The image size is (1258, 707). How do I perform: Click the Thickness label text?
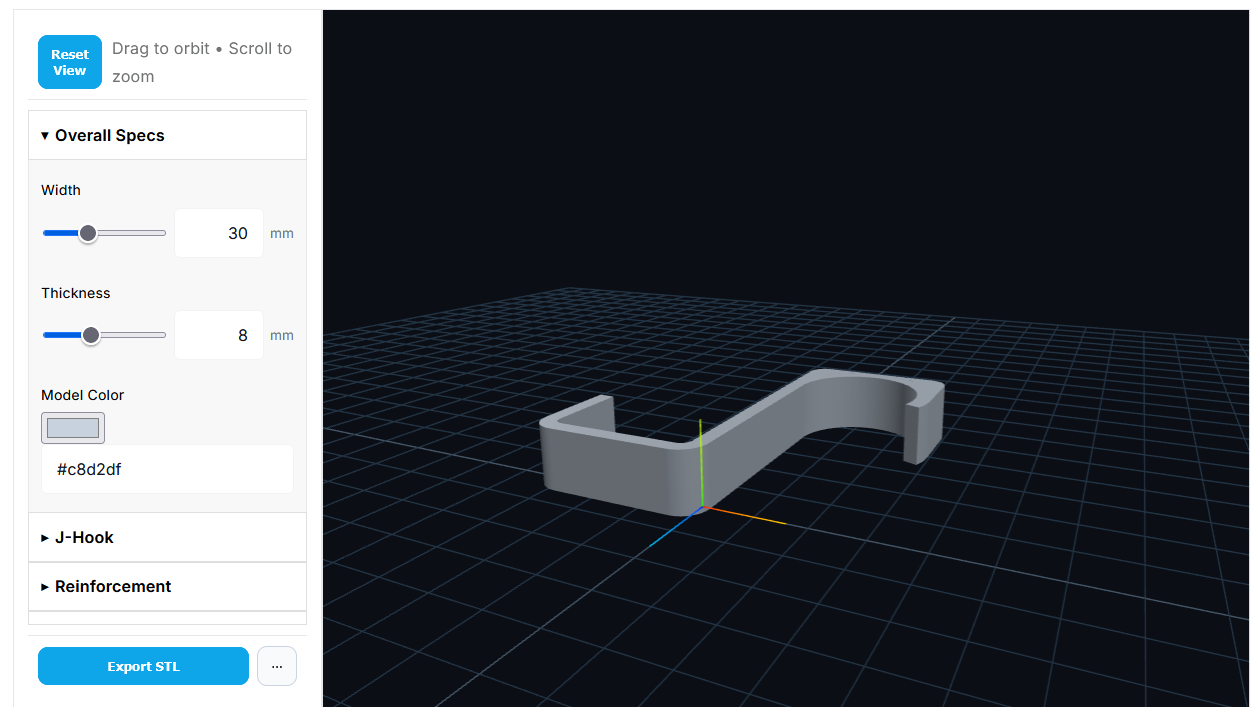[x=76, y=293]
